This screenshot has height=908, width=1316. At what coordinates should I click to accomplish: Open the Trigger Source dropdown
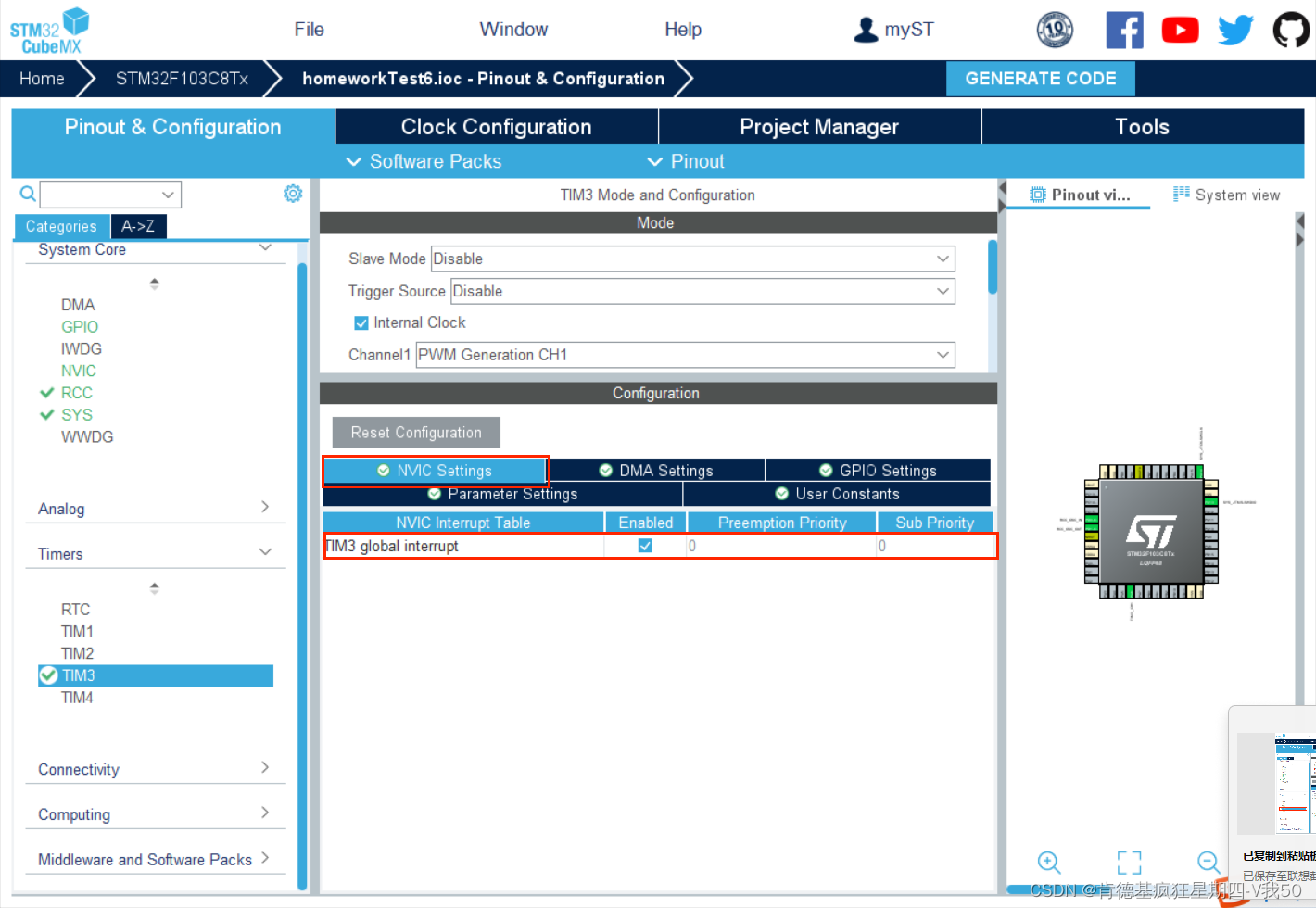click(702, 291)
